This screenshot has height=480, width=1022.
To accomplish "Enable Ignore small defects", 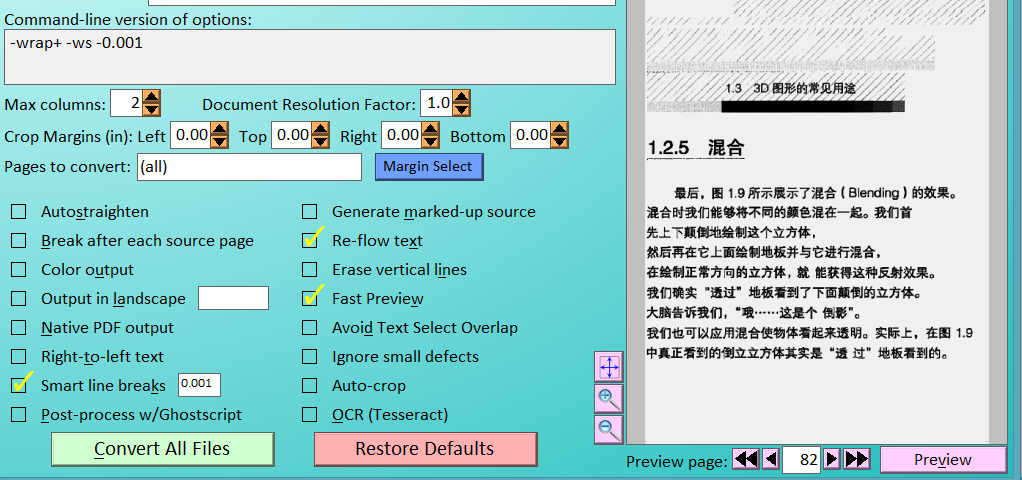I will (310, 357).
